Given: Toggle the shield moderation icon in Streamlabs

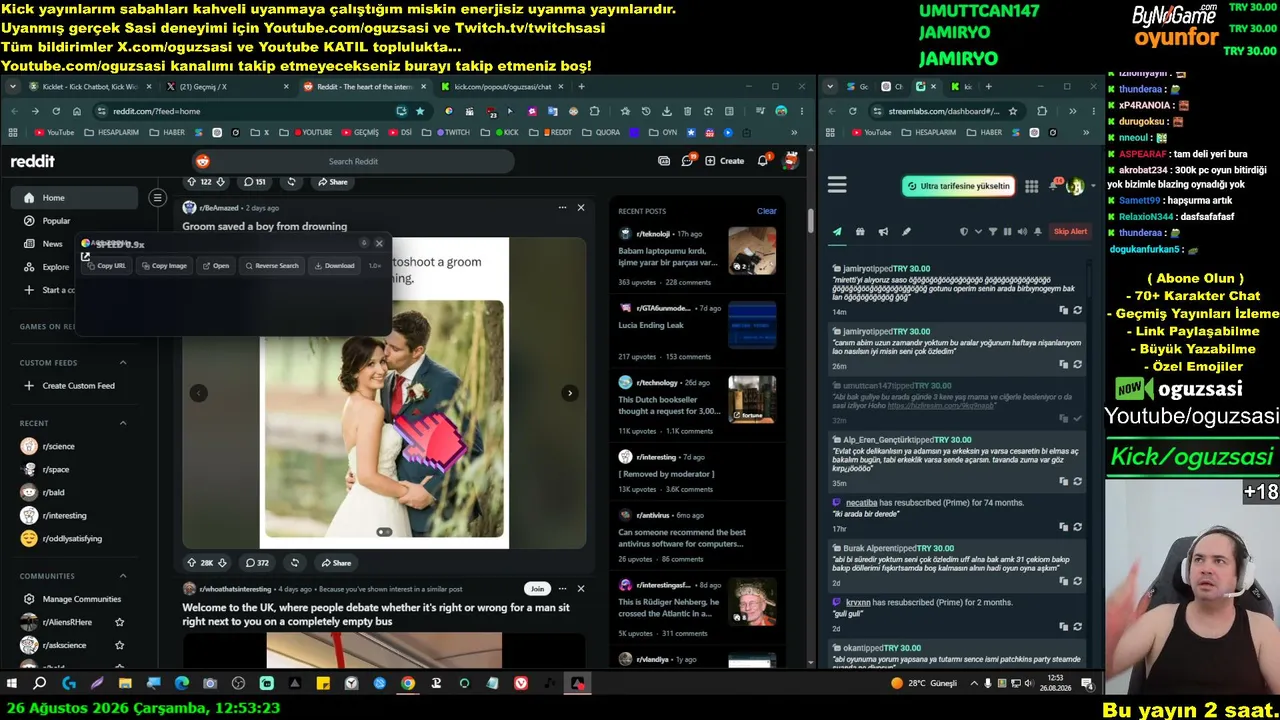Looking at the screenshot, I should coord(964,232).
